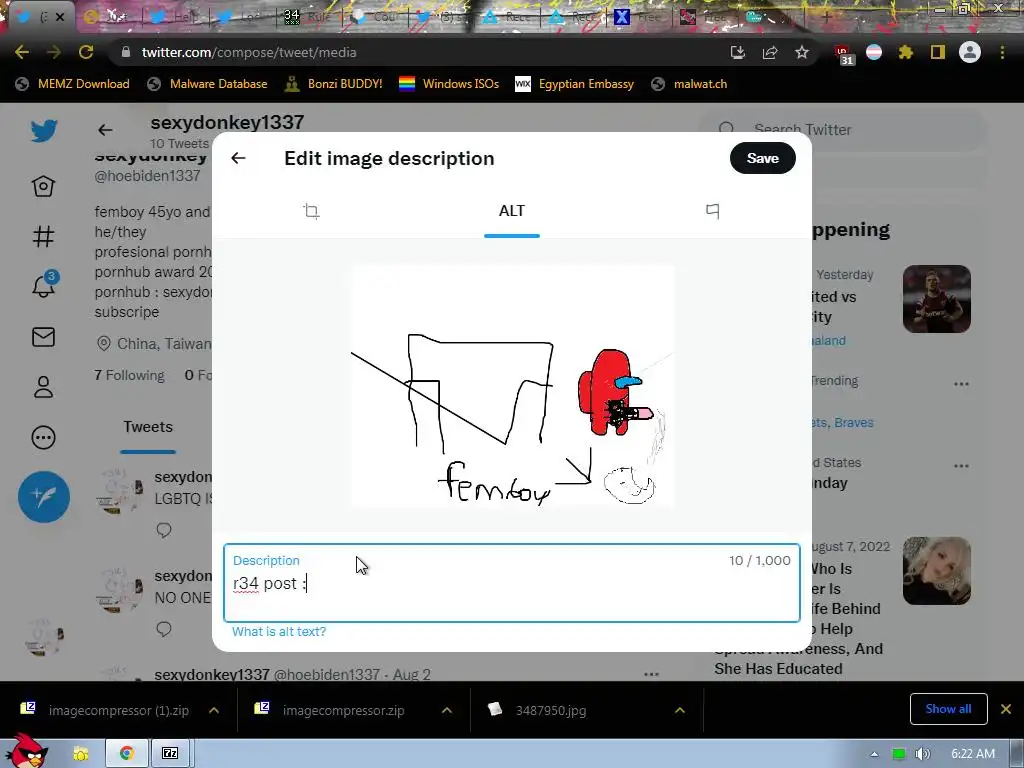Expand options for 3487950.jpg download
This screenshot has height=768, width=1024.
[x=680, y=710]
